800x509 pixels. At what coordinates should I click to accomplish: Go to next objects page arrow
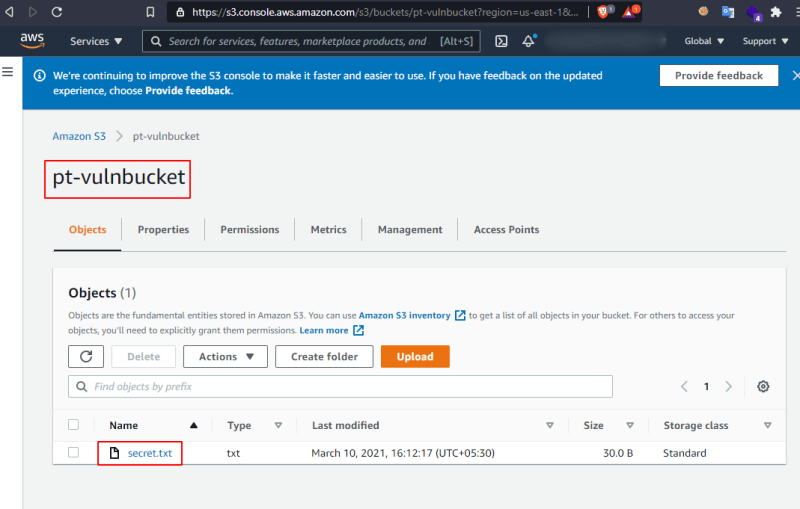pyautogui.click(x=729, y=387)
